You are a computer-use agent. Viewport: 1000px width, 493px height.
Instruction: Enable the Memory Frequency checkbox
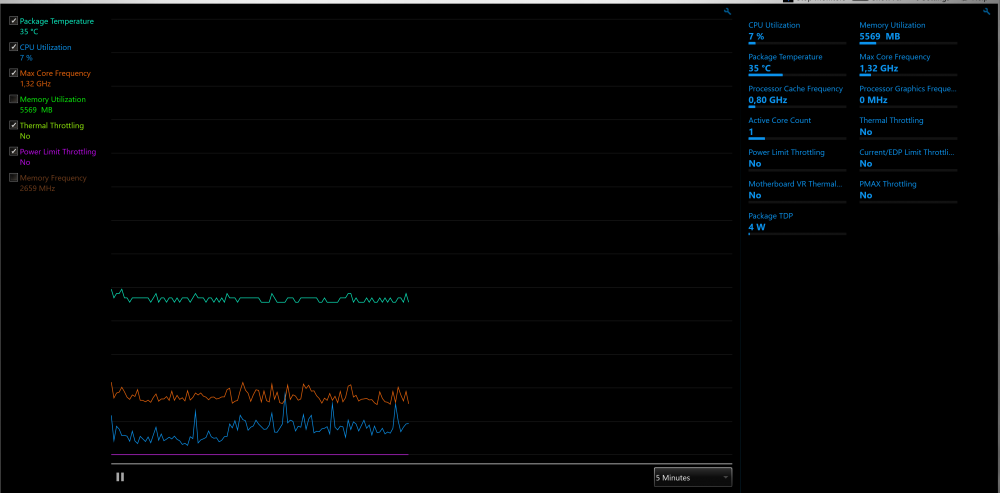(13, 178)
